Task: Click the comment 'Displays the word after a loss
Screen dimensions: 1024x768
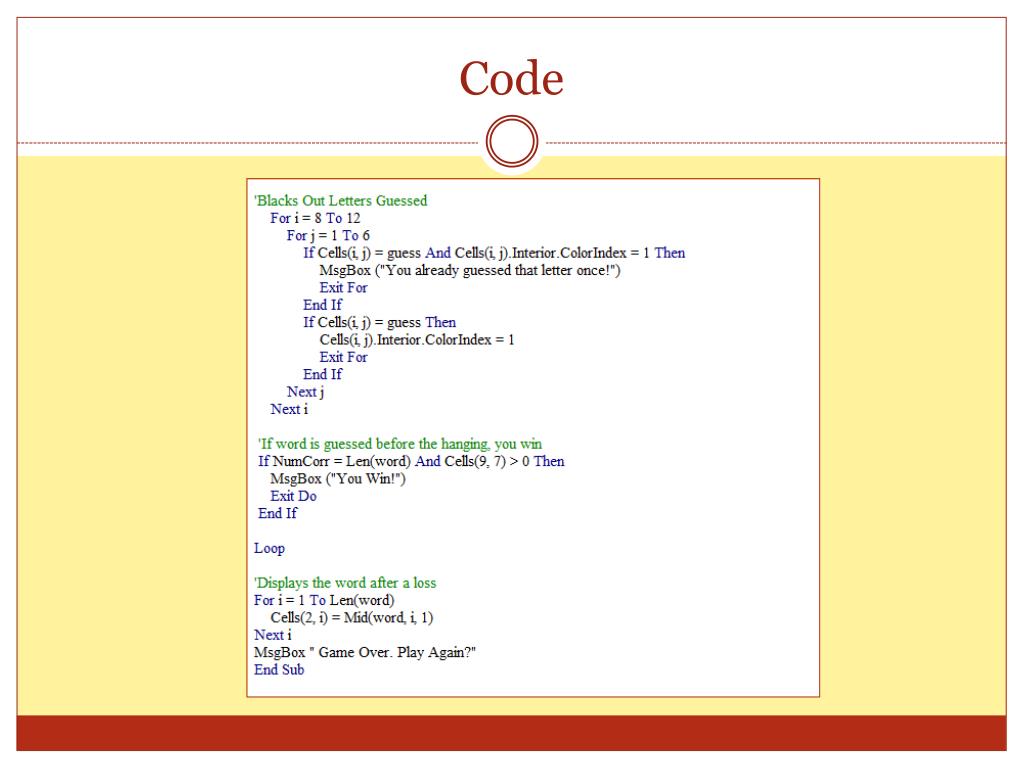Action: (345, 583)
